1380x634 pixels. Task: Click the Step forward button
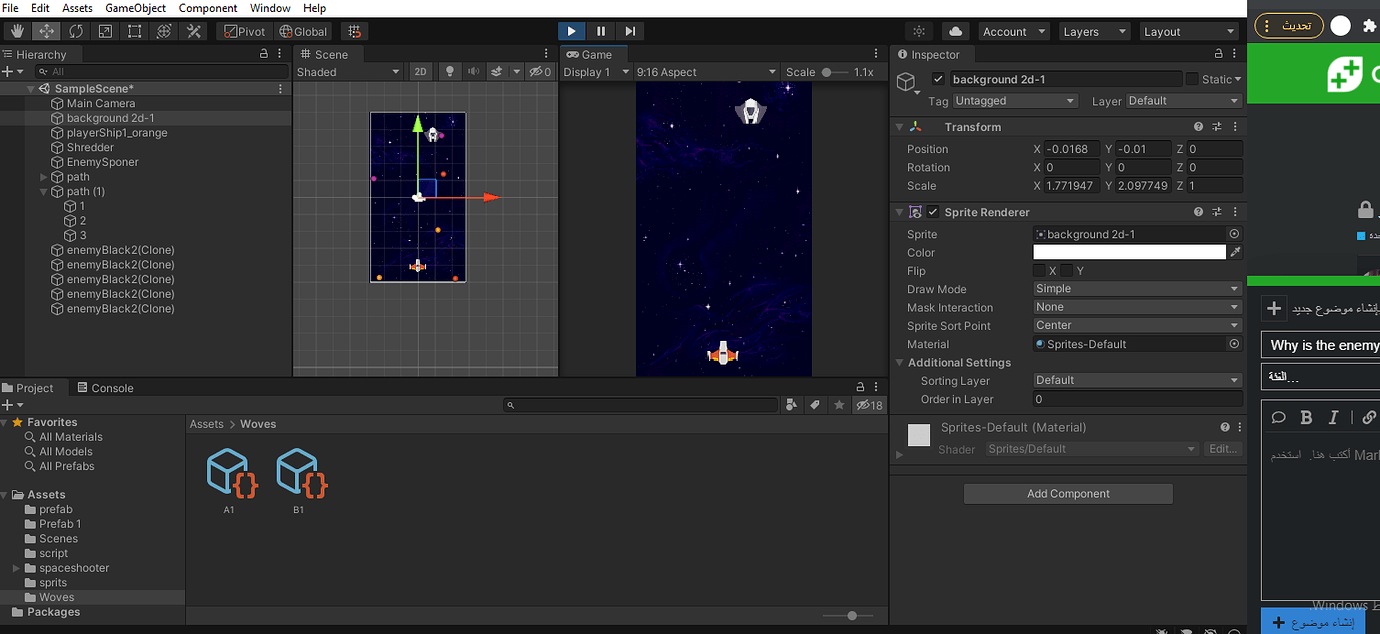(x=630, y=32)
